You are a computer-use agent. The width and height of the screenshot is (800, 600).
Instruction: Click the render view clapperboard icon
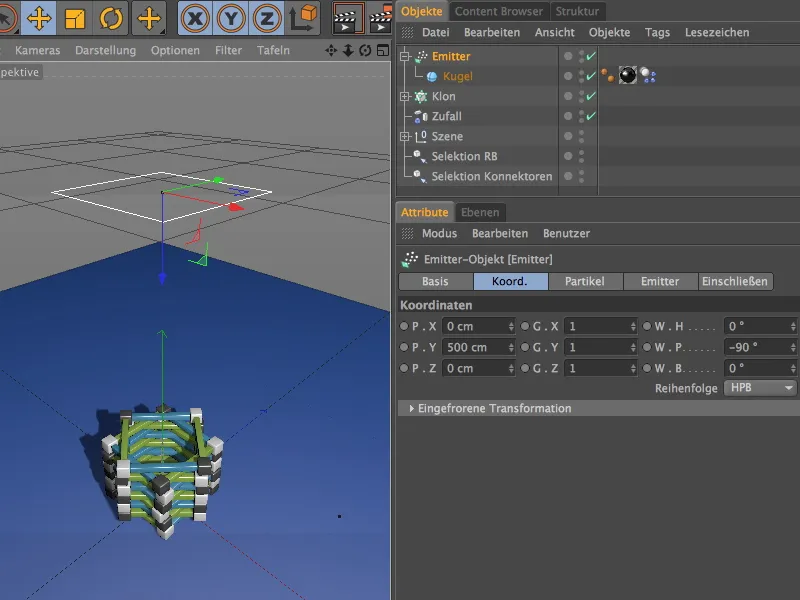348,18
